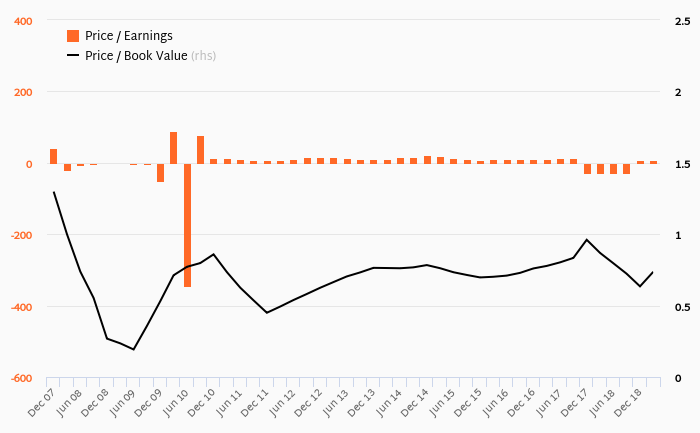Toggle the Price / Book Value legend entry
This screenshot has width=700, height=433.
141,55
